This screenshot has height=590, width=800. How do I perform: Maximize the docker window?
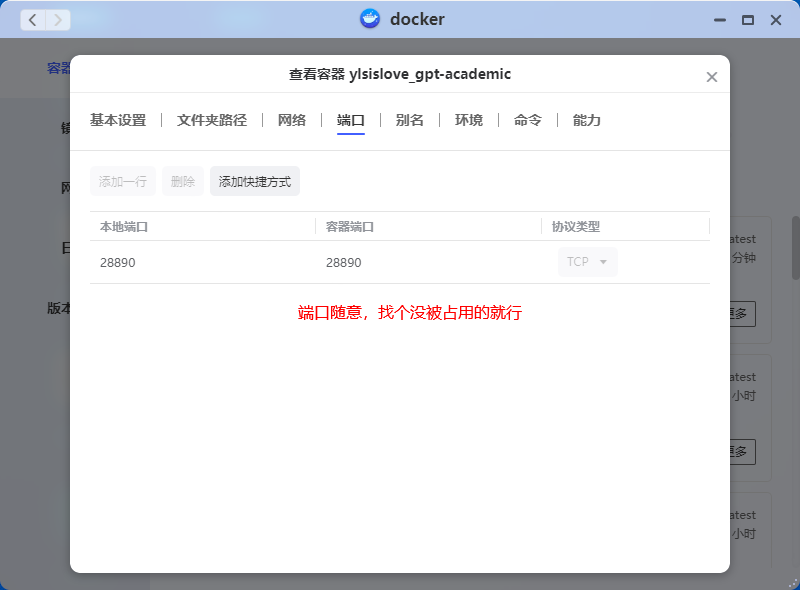(x=747, y=20)
